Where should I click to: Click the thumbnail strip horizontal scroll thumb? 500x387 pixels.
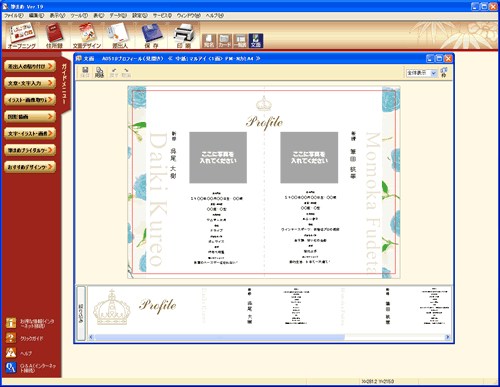220,337
